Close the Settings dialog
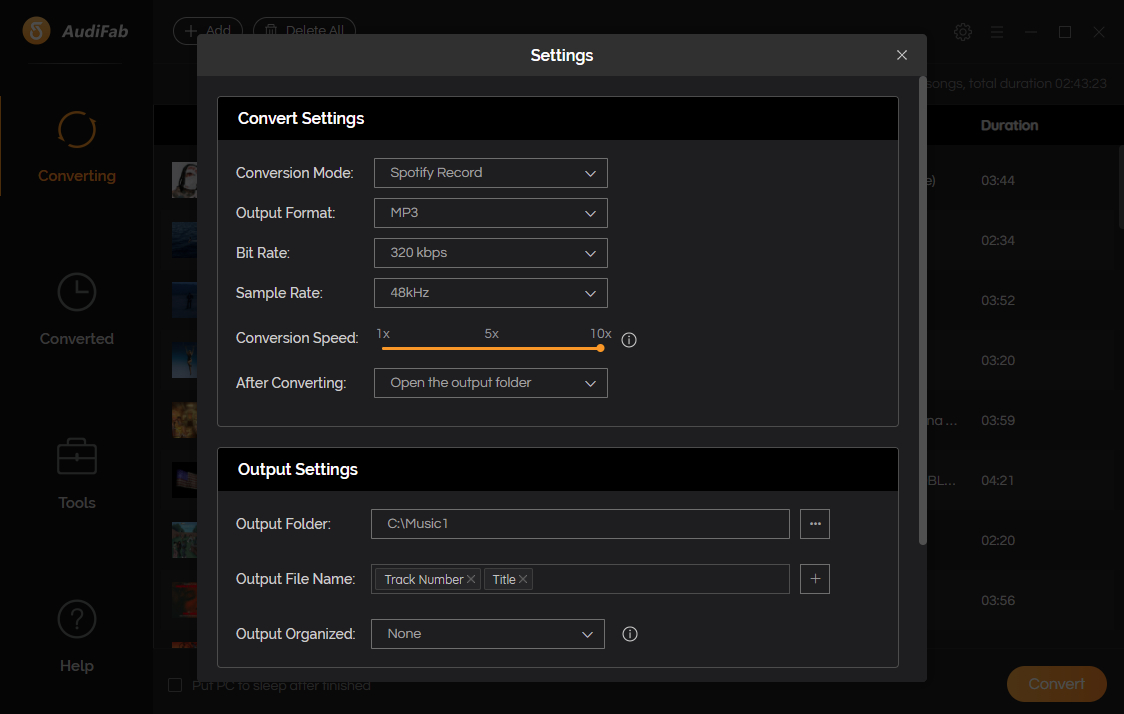 902,55
